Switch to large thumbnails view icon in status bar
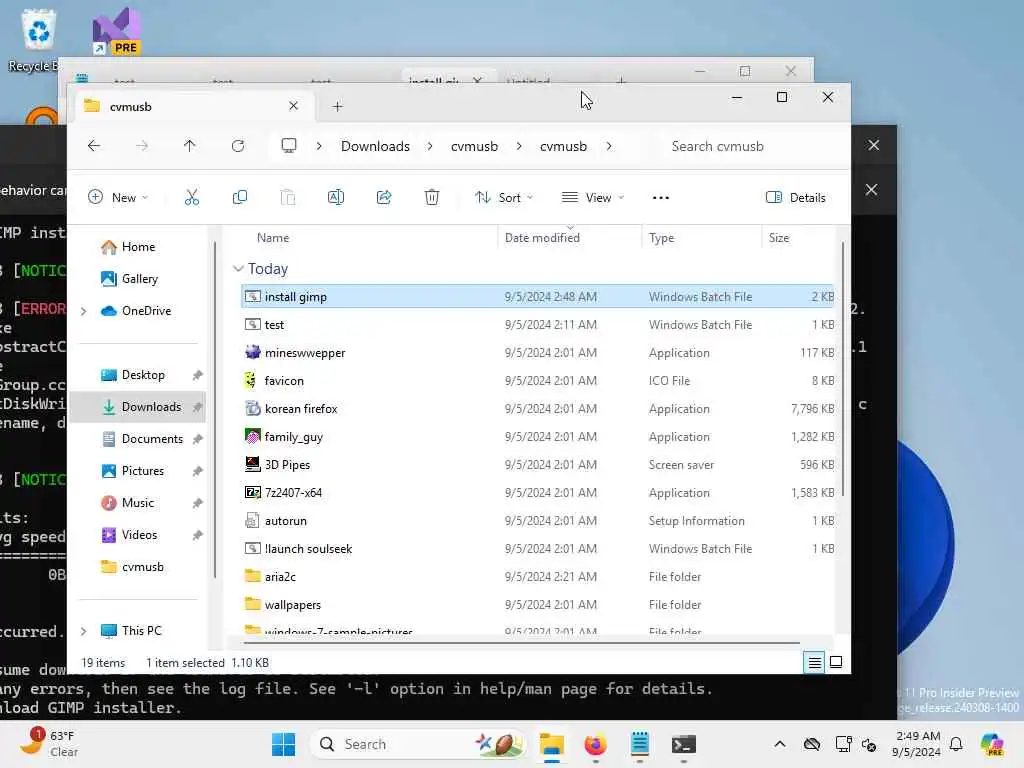The height and width of the screenshot is (768, 1024). click(x=836, y=663)
